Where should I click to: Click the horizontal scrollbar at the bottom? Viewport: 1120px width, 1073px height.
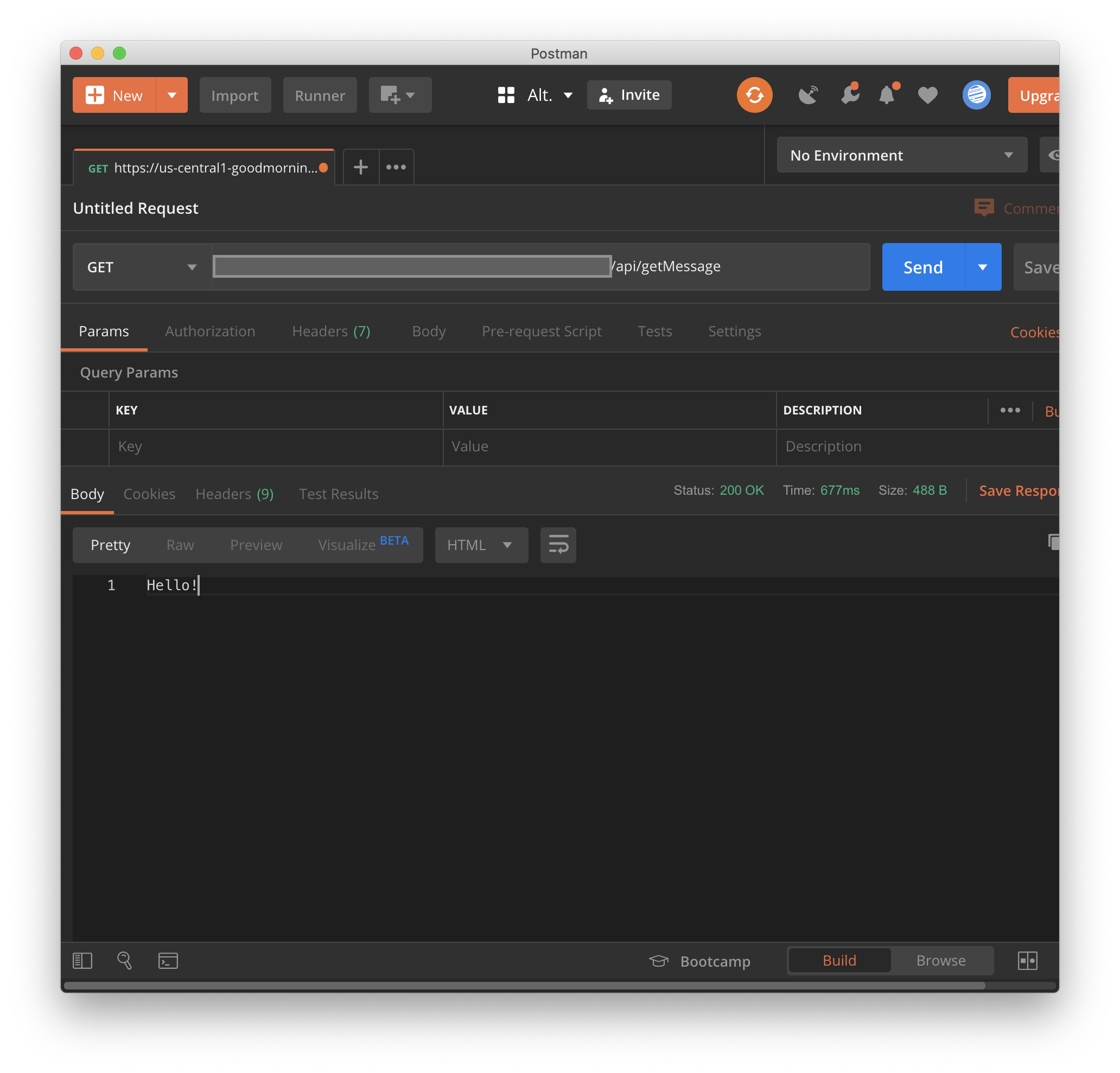[524, 986]
